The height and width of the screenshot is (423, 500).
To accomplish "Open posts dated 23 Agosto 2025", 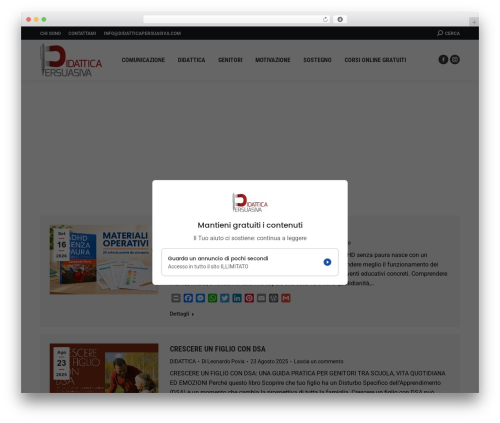I will [x=269, y=361].
